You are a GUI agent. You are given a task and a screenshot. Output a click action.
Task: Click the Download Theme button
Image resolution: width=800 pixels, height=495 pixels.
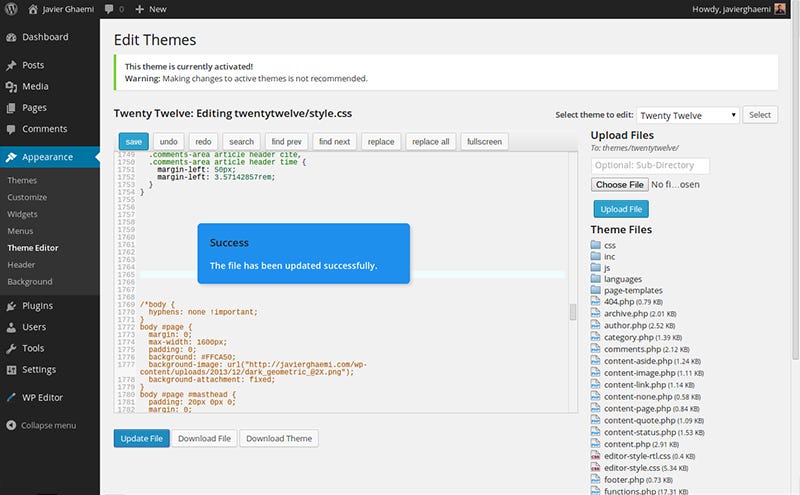[279, 438]
